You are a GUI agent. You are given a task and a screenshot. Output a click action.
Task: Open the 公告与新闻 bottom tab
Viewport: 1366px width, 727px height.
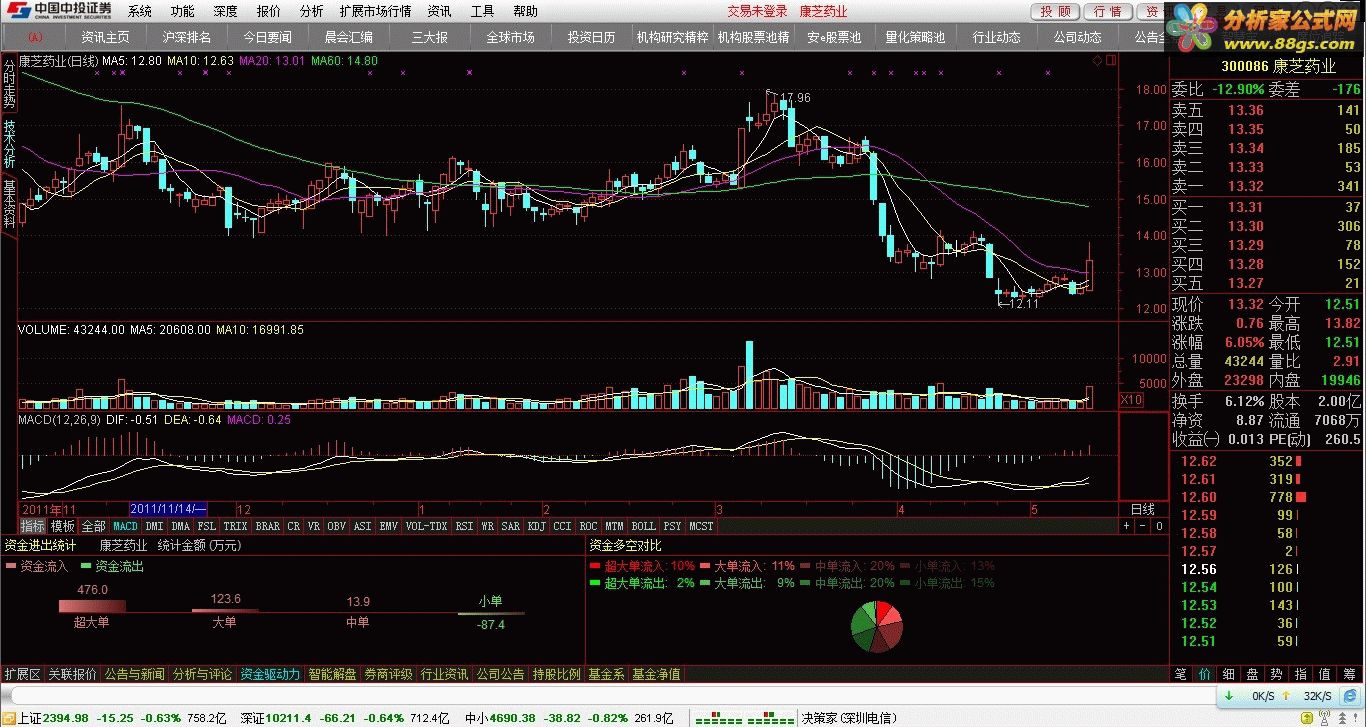135,674
